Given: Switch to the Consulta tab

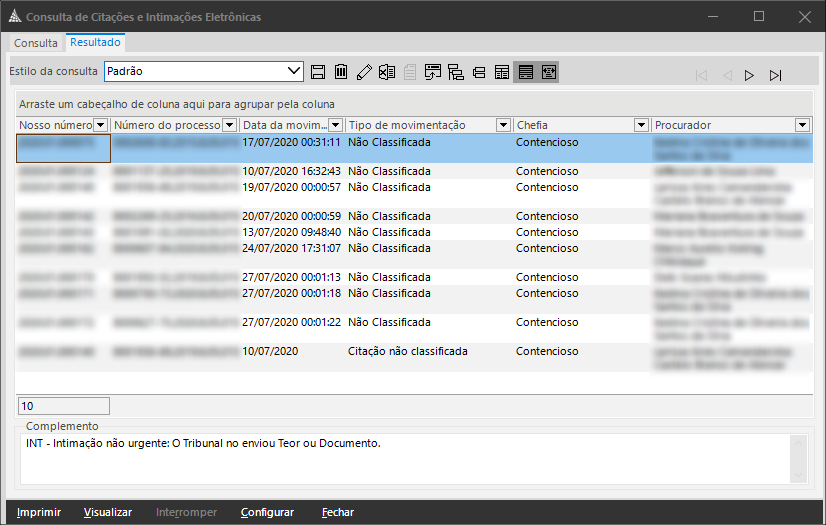Looking at the screenshot, I should pos(36,44).
